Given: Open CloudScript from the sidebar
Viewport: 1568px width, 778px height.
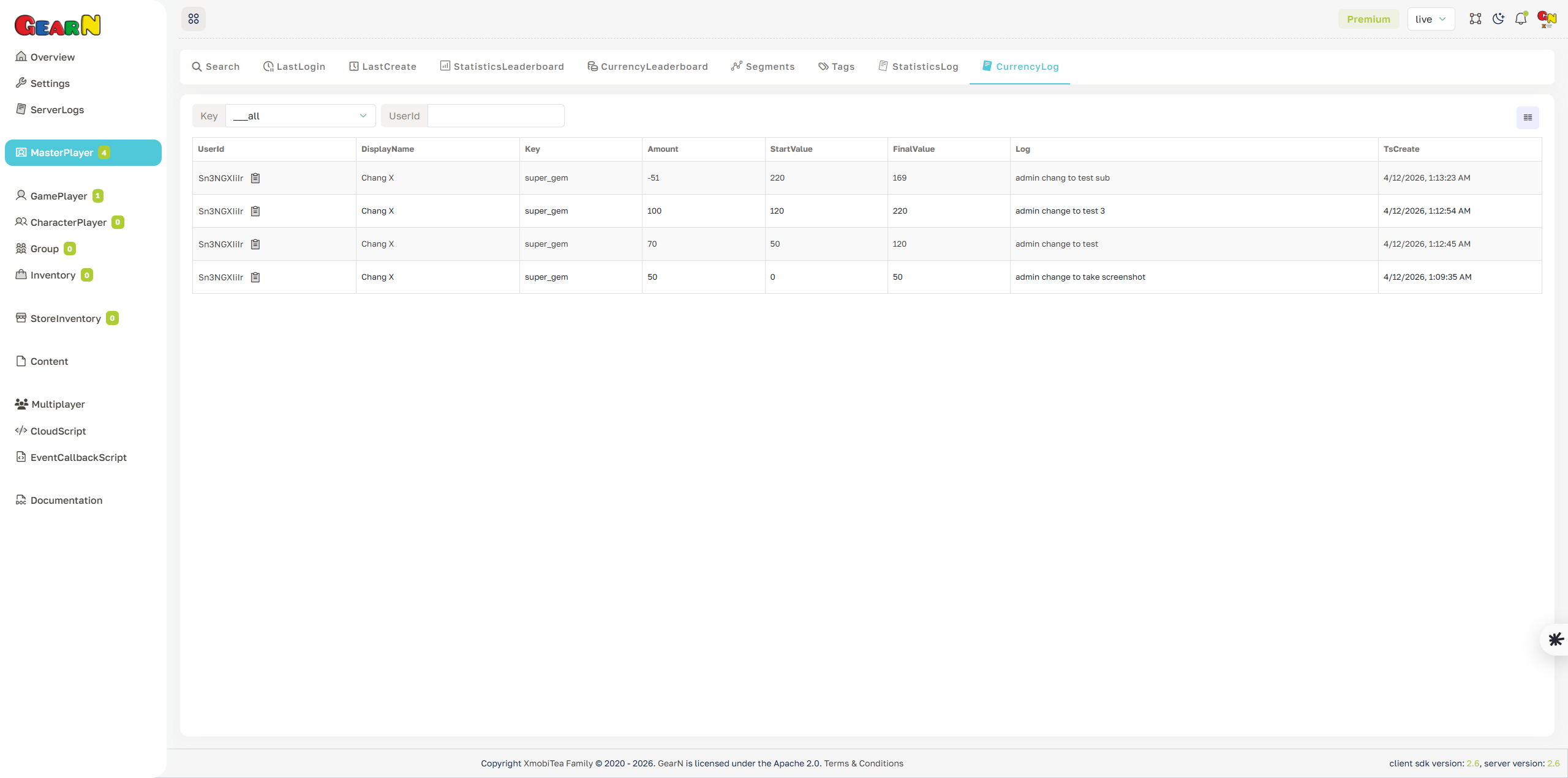Looking at the screenshot, I should 58,431.
